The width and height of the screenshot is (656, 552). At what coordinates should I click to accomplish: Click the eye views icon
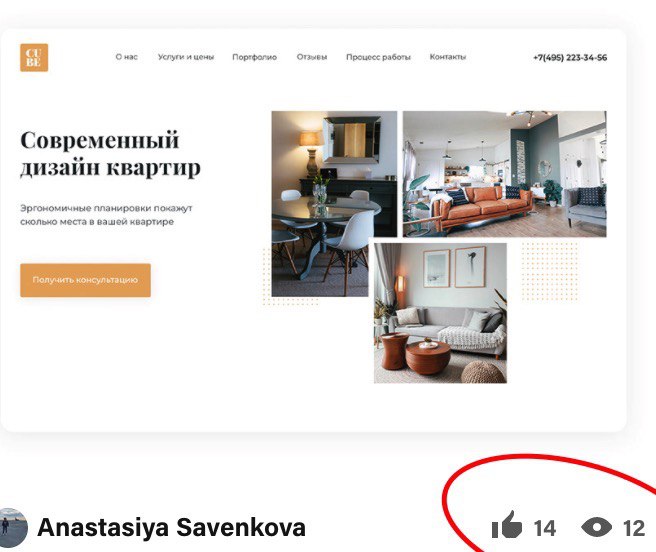coord(596,526)
